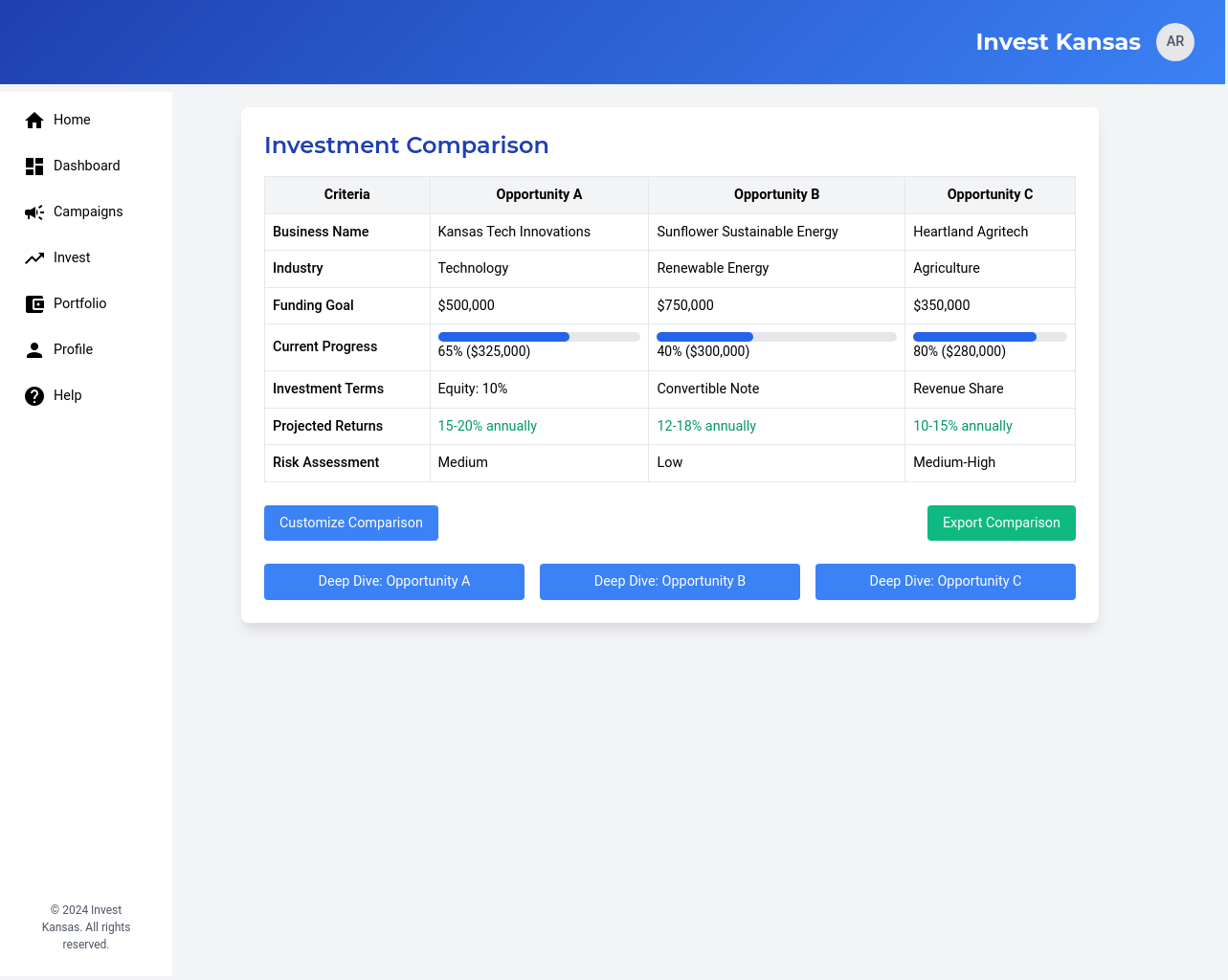Click the Campaigns megaphone icon
The height and width of the screenshot is (980, 1228).
(x=34, y=212)
